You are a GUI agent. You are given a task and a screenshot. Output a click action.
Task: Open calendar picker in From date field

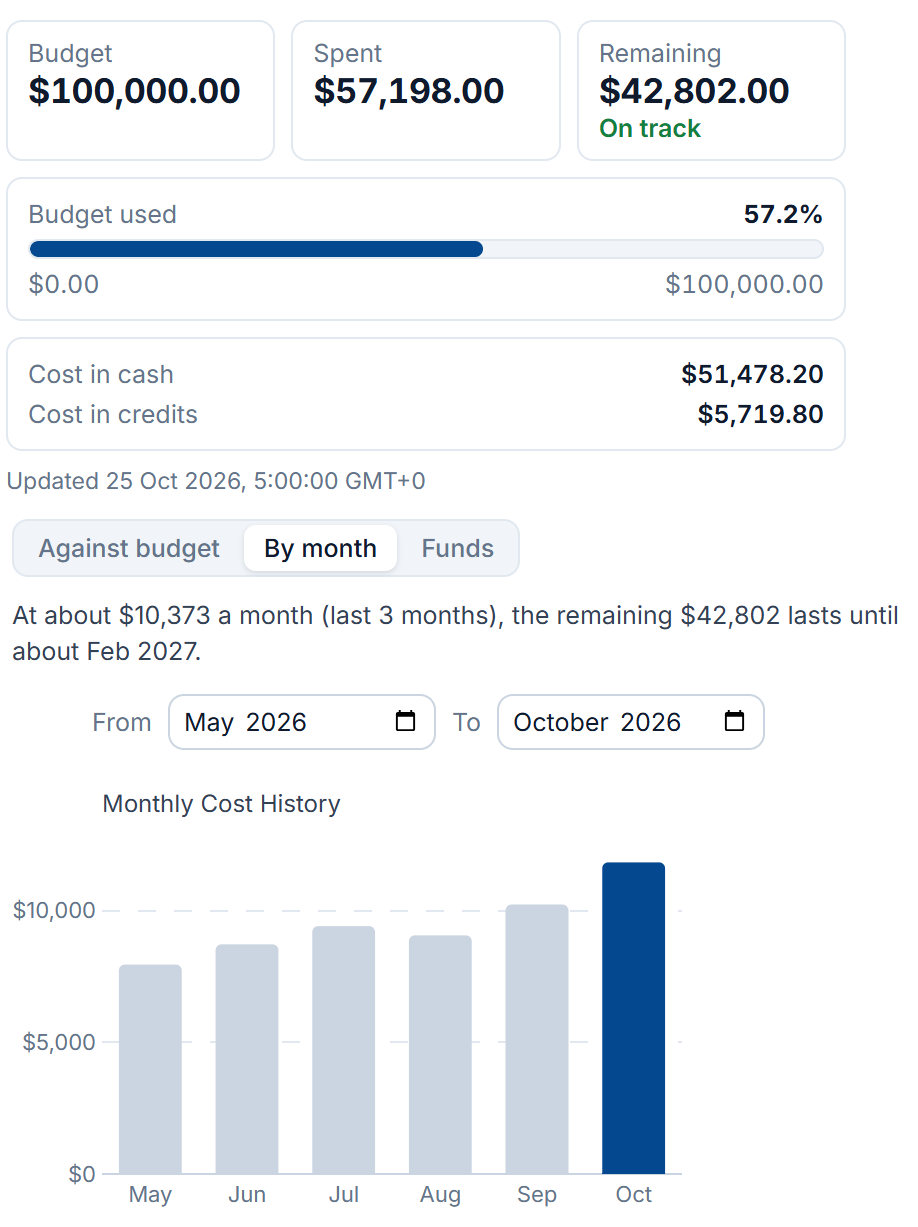(x=405, y=721)
